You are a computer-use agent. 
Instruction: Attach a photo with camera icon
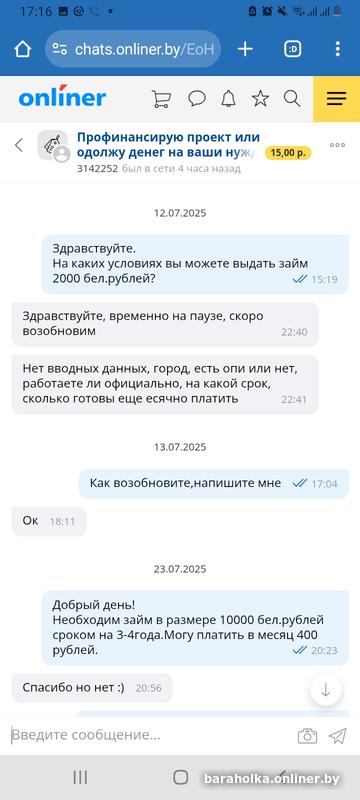pos(307,735)
